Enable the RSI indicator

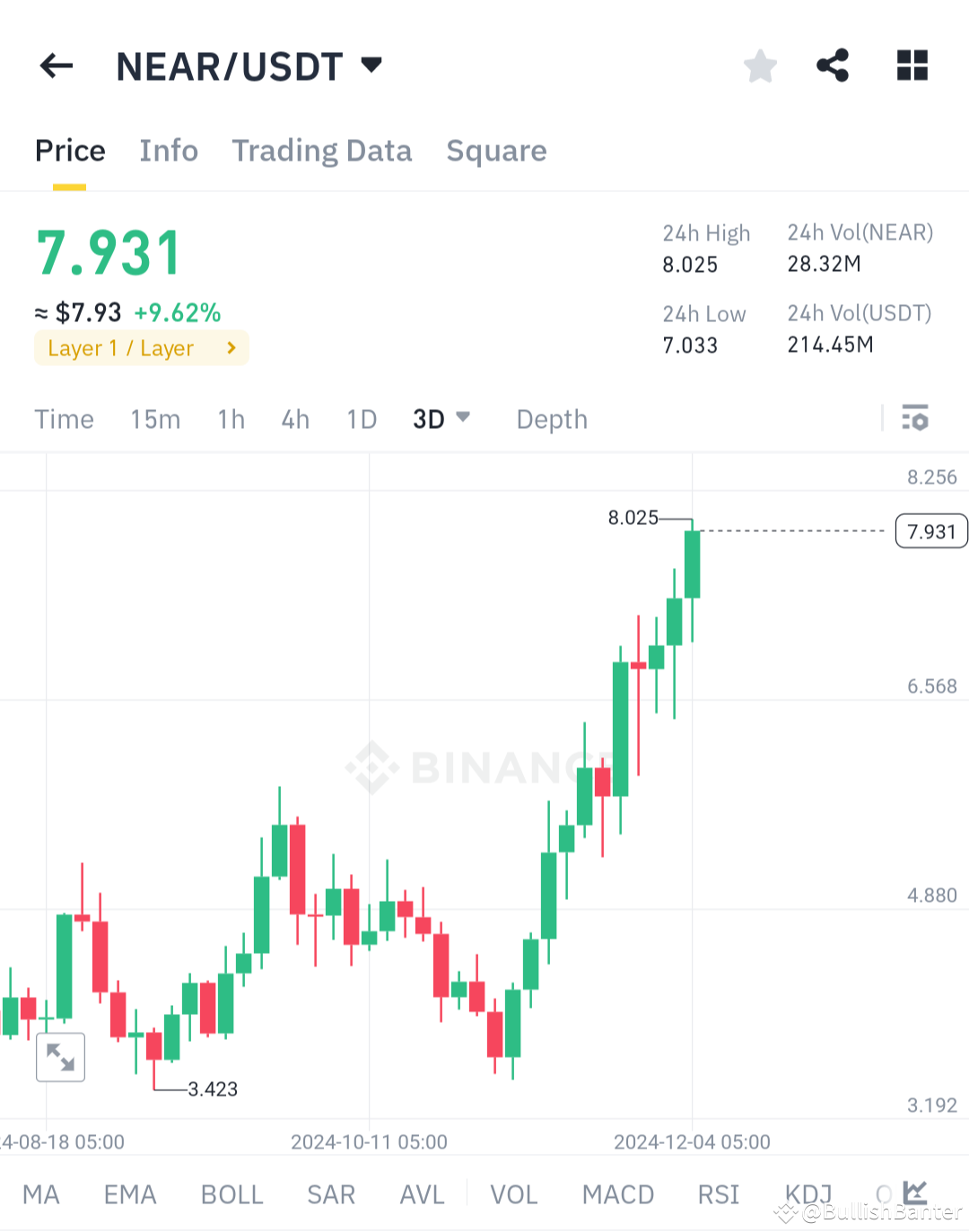(718, 1193)
